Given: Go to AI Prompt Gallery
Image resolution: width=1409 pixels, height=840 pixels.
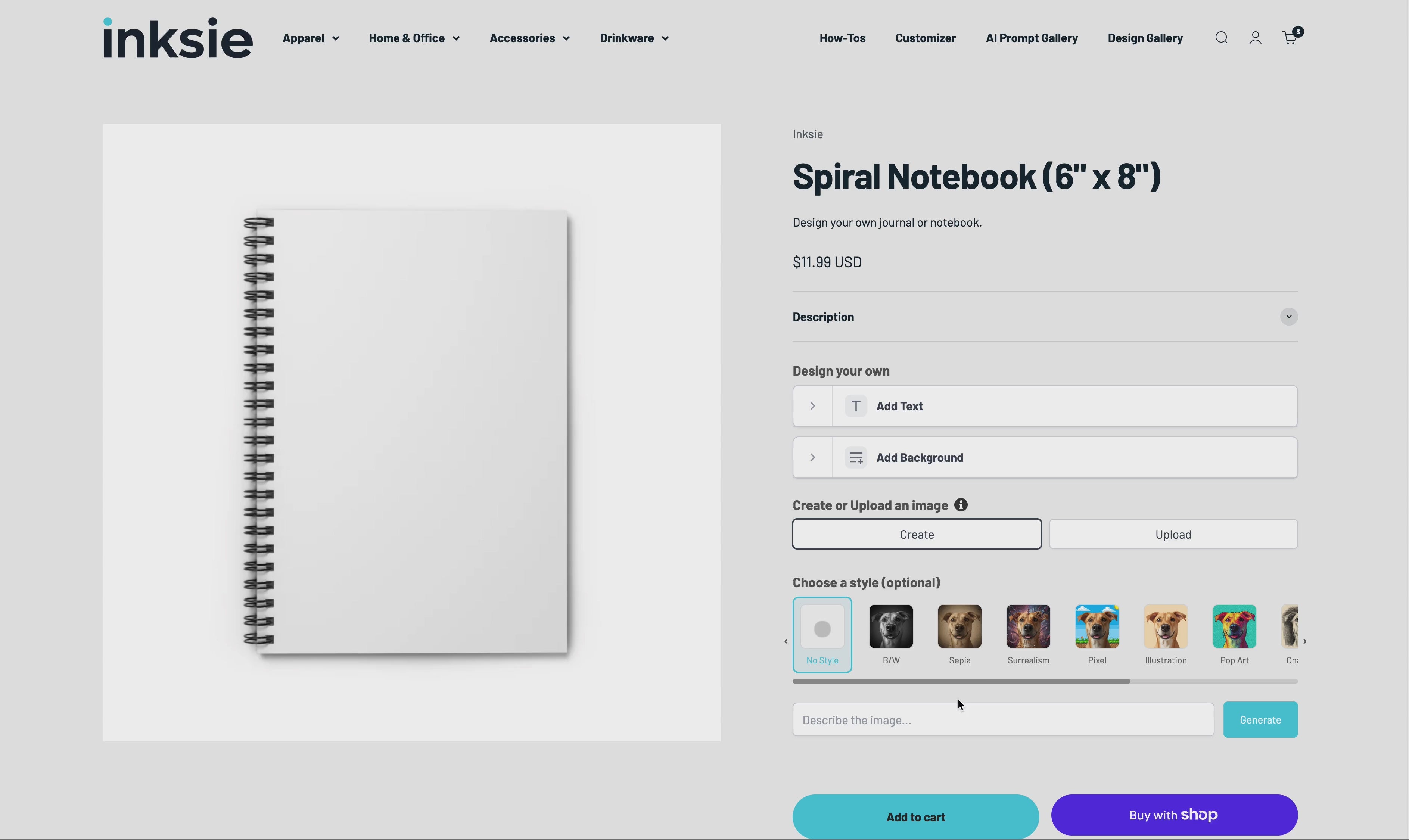Looking at the screenshot, I should [1031, 38].
